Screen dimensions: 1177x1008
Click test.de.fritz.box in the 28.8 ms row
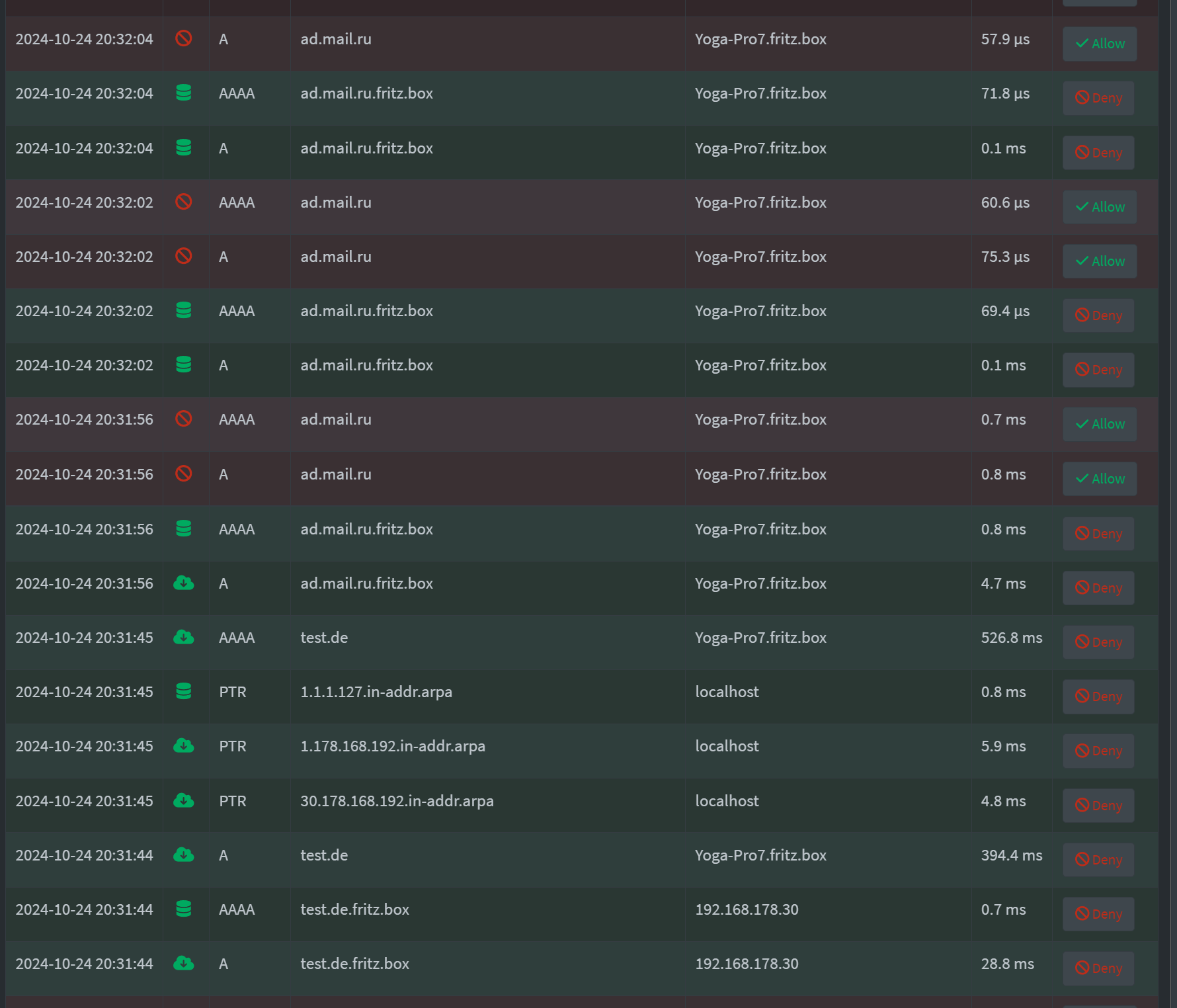[x=355, y=964]
